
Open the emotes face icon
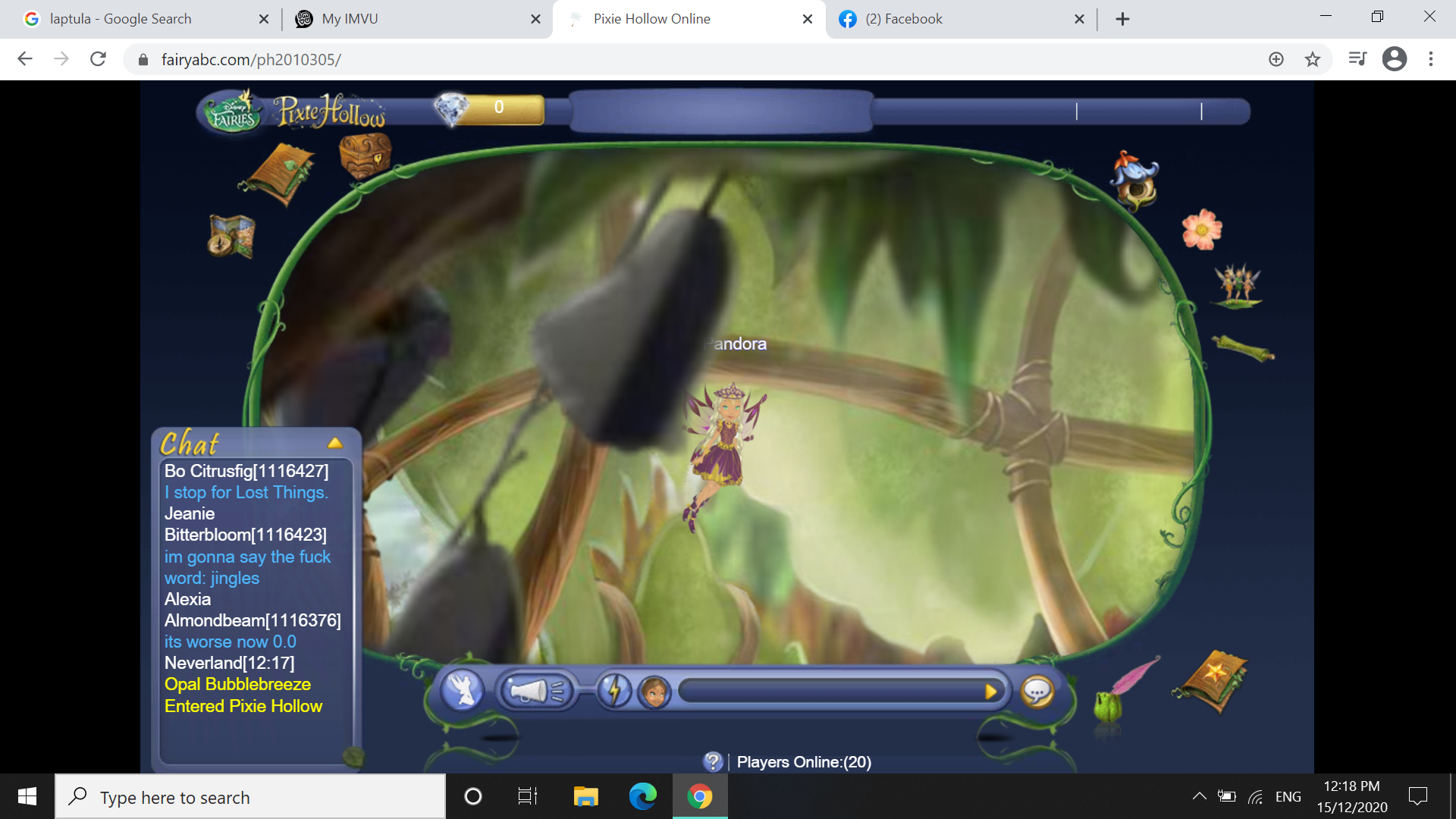pyautogui.click(x=656, y=691)
